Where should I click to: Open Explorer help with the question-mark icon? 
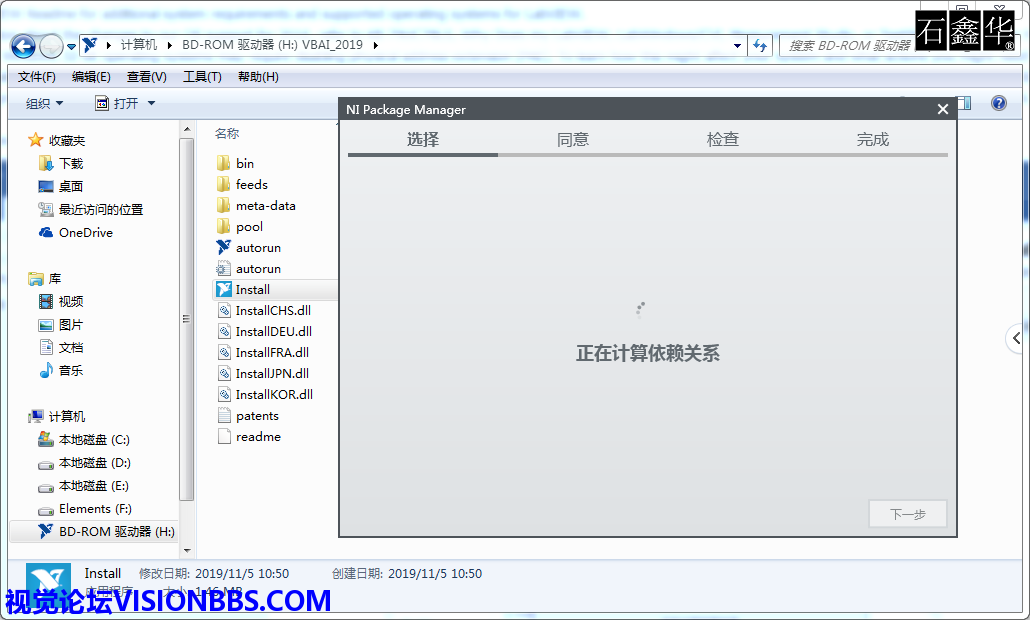pos(998,103)
